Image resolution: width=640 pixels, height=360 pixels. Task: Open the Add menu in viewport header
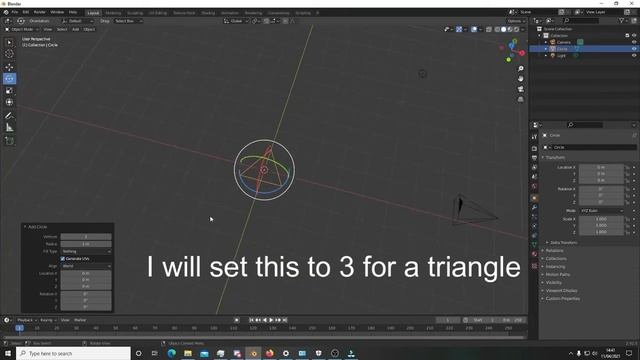76,29
